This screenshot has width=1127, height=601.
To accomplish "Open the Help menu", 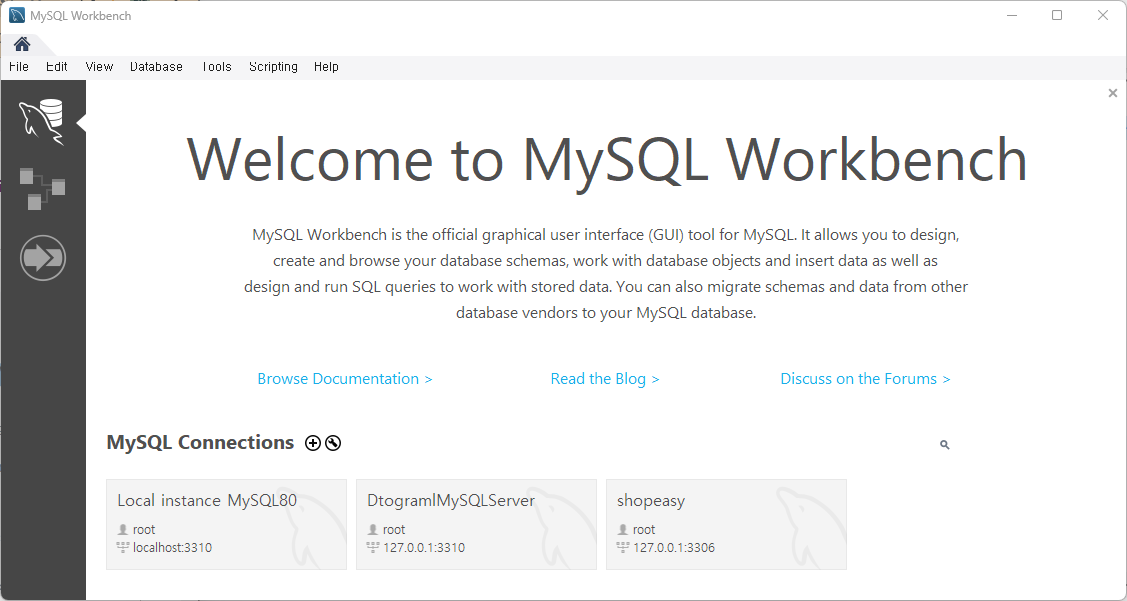I will pos(326,67).
